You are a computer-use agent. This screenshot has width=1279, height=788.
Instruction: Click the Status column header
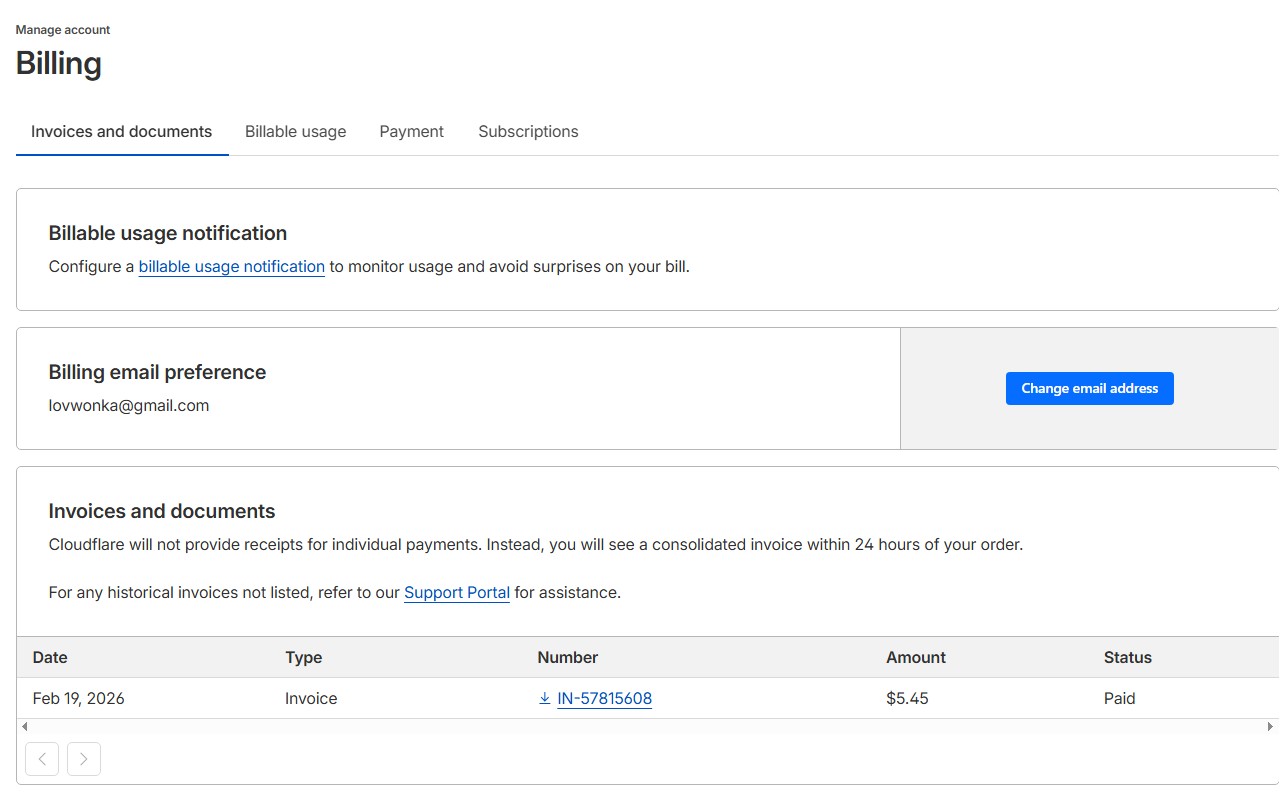coord(1127,658)
